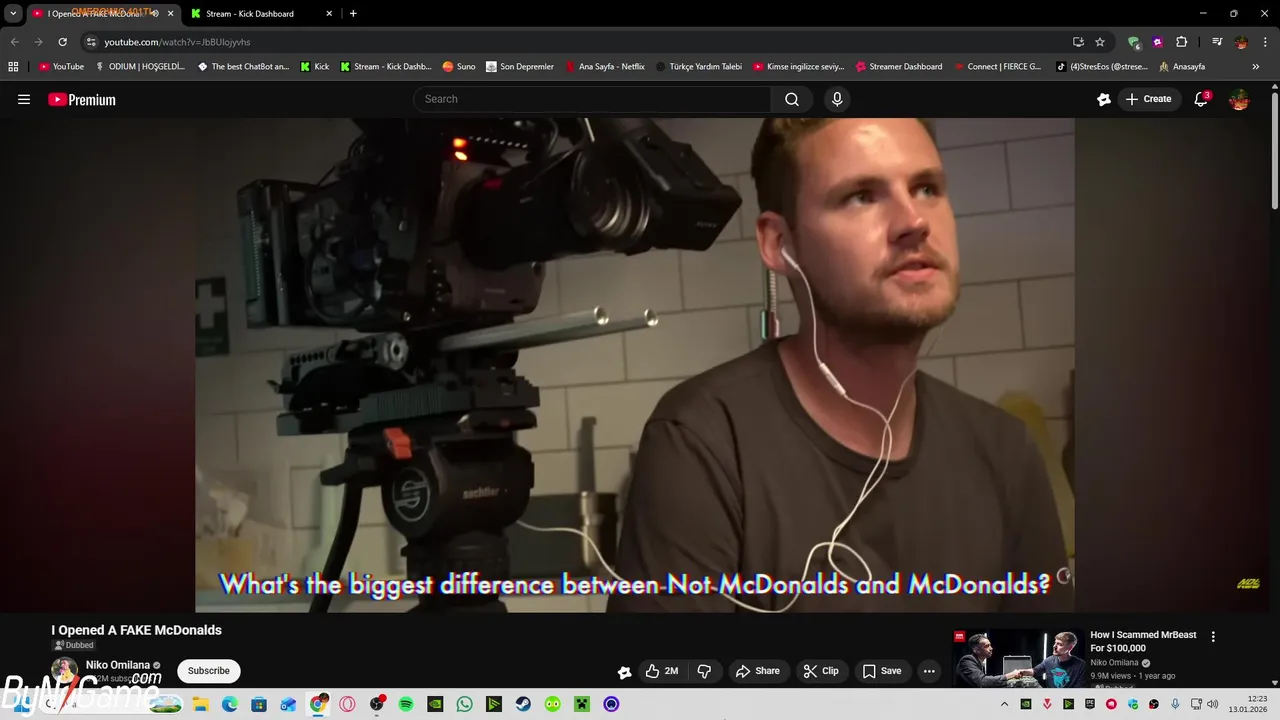The height and width of the screenshot is (720, 1280).
Task: Launch Steam from the taskbar
Action: pos(523,704)
